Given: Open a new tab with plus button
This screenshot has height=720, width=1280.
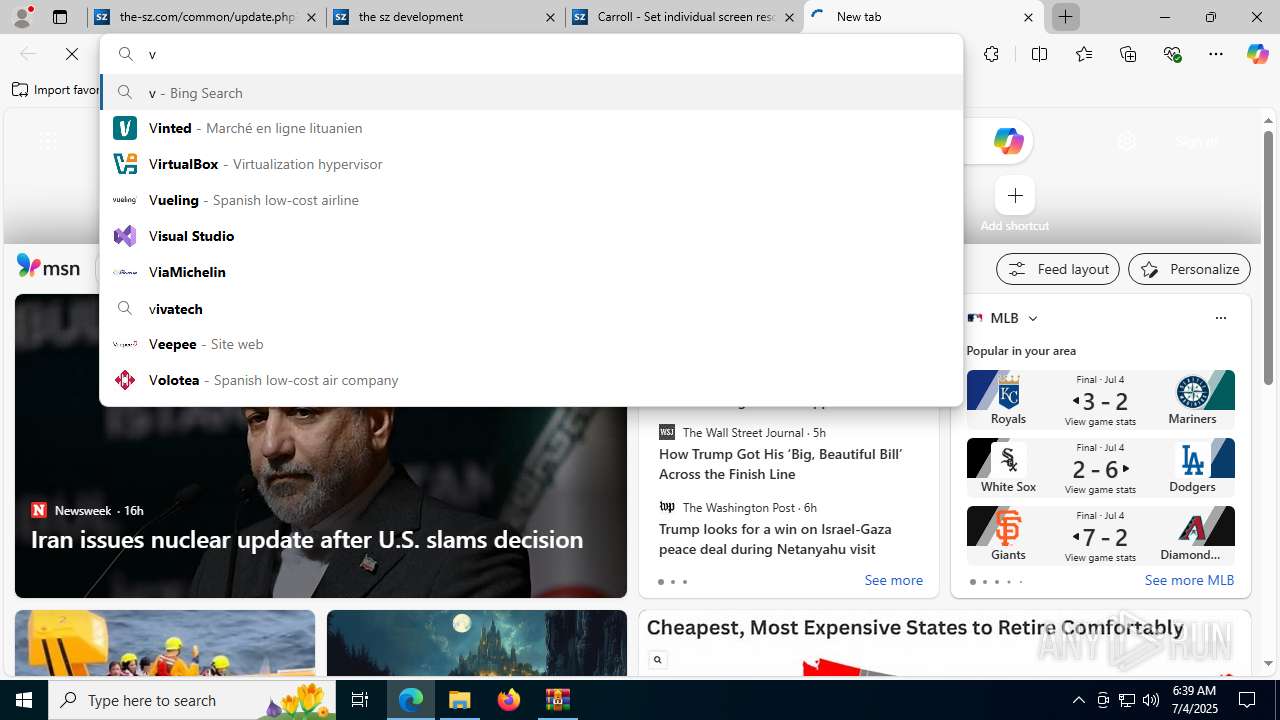Looking at the screenshot, I should click(1066, 17).
